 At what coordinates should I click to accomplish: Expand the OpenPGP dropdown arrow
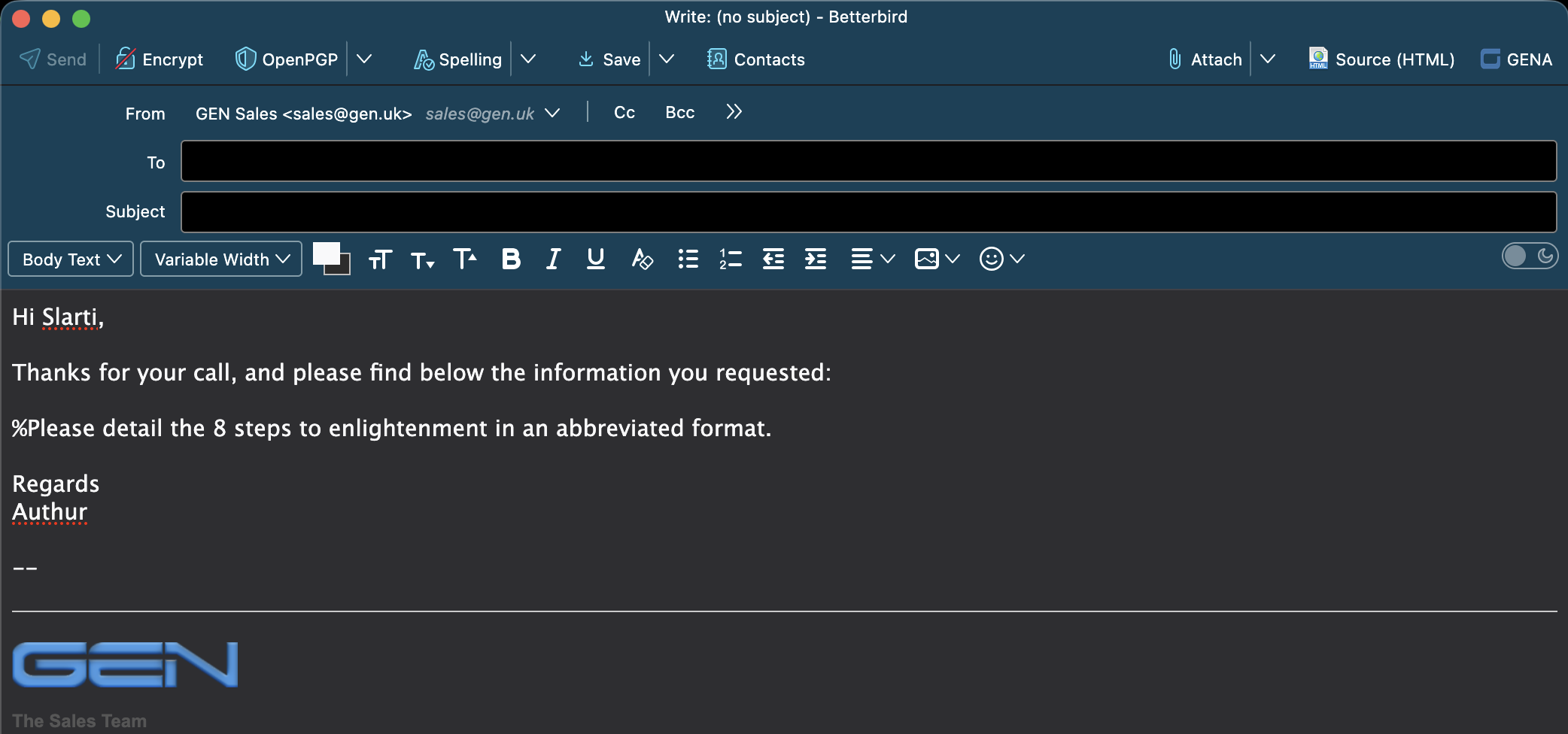(x=364, y=59)
